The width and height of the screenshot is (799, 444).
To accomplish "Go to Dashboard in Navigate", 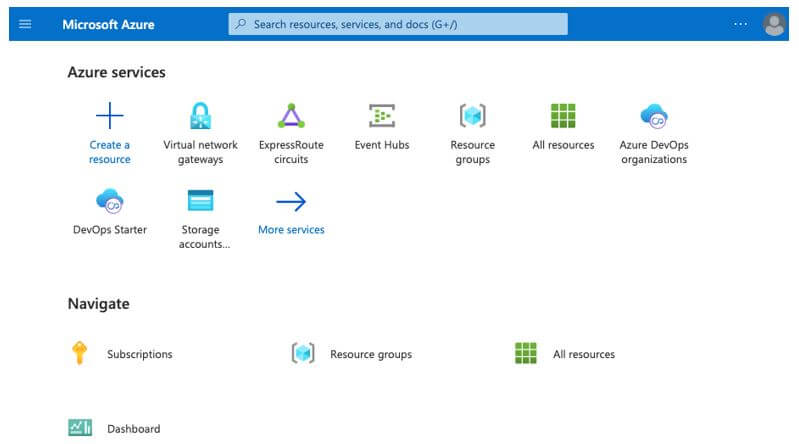I will (134, 429).
